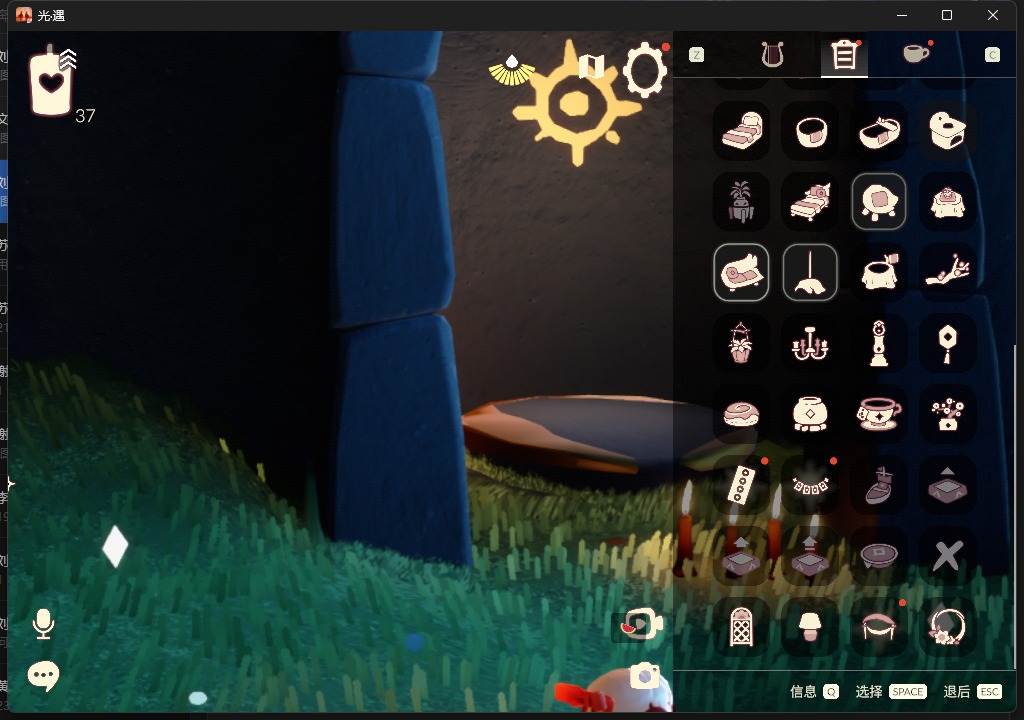Screen dimensions: 1024x720
Task: Click the white diamond marker on grass
Action: [x=115, y=546]
